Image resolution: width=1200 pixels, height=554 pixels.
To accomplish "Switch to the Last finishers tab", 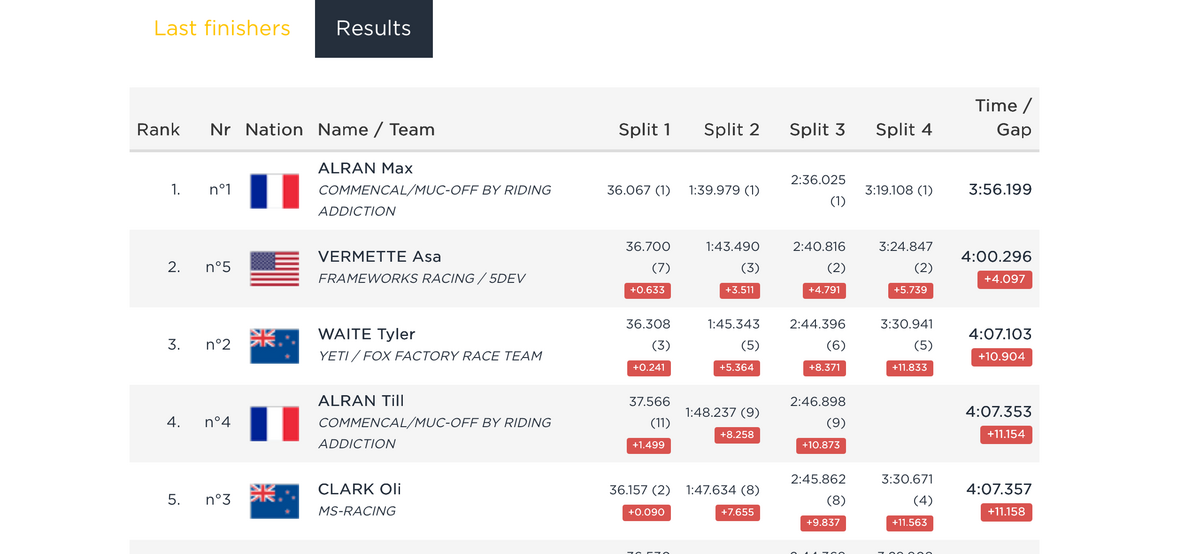I will click(x=222, y=29).
